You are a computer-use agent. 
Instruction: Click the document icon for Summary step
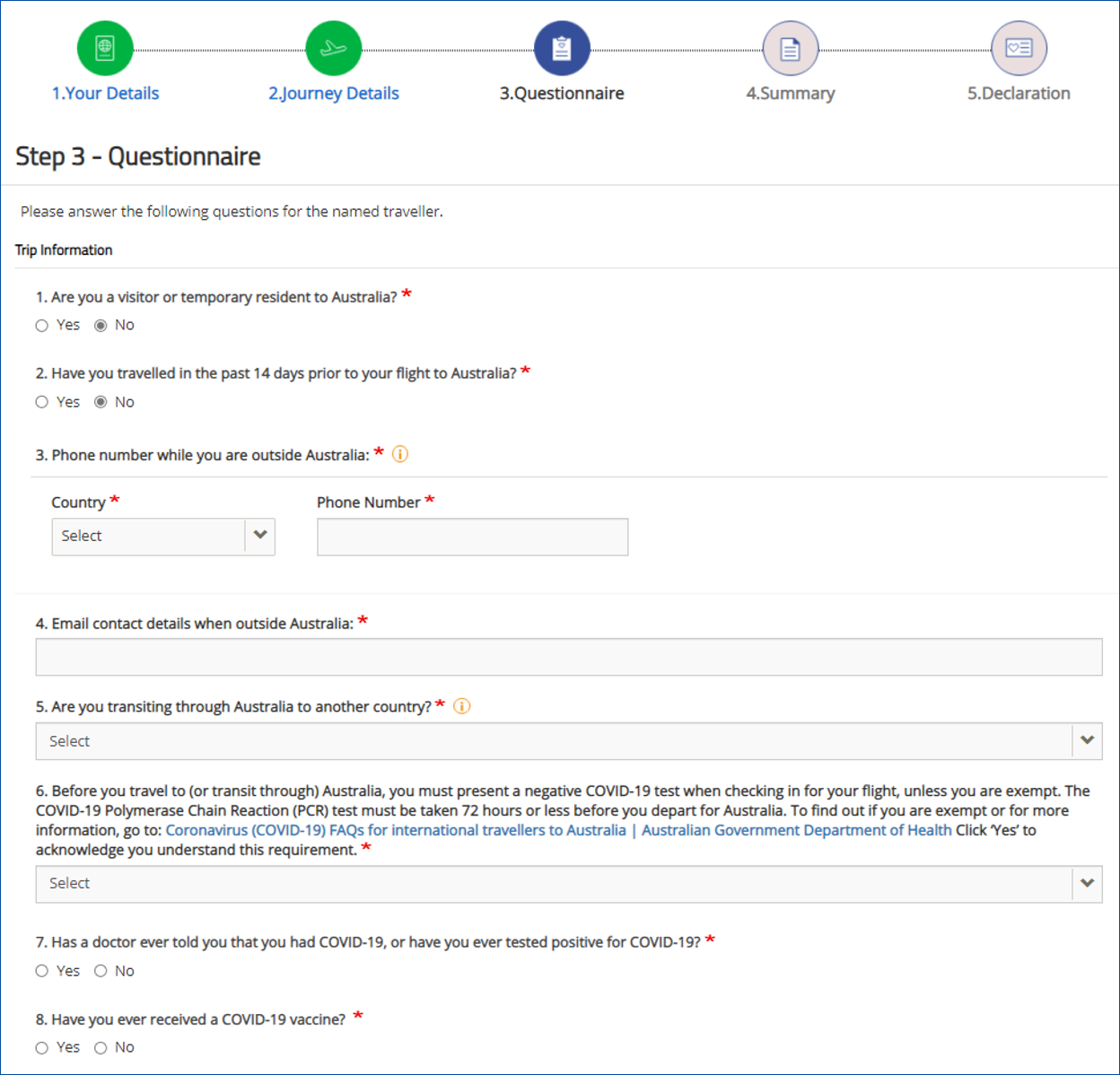(790, 48)
